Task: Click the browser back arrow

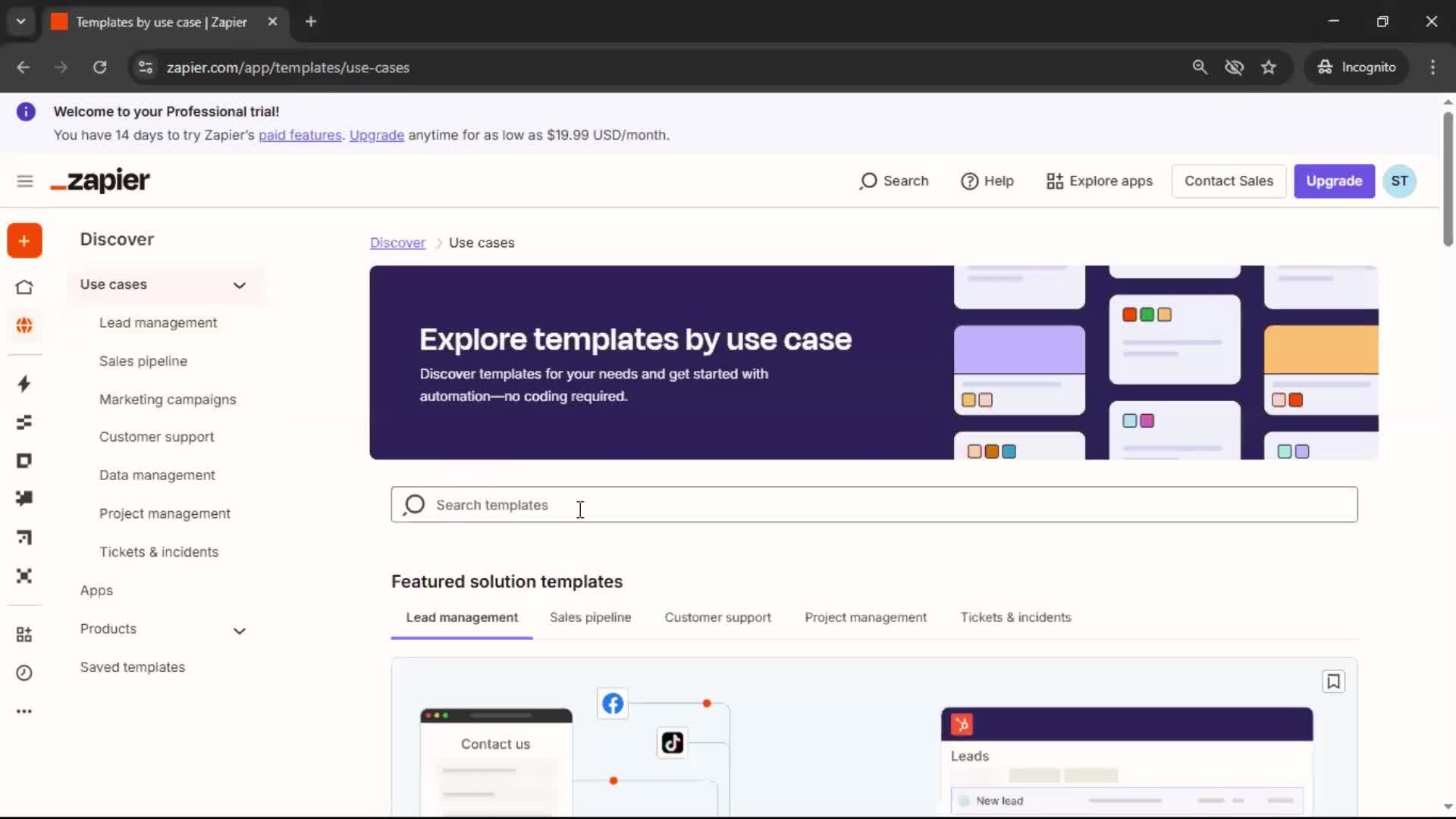Action: pyautogui.click(x=24, y=67)
